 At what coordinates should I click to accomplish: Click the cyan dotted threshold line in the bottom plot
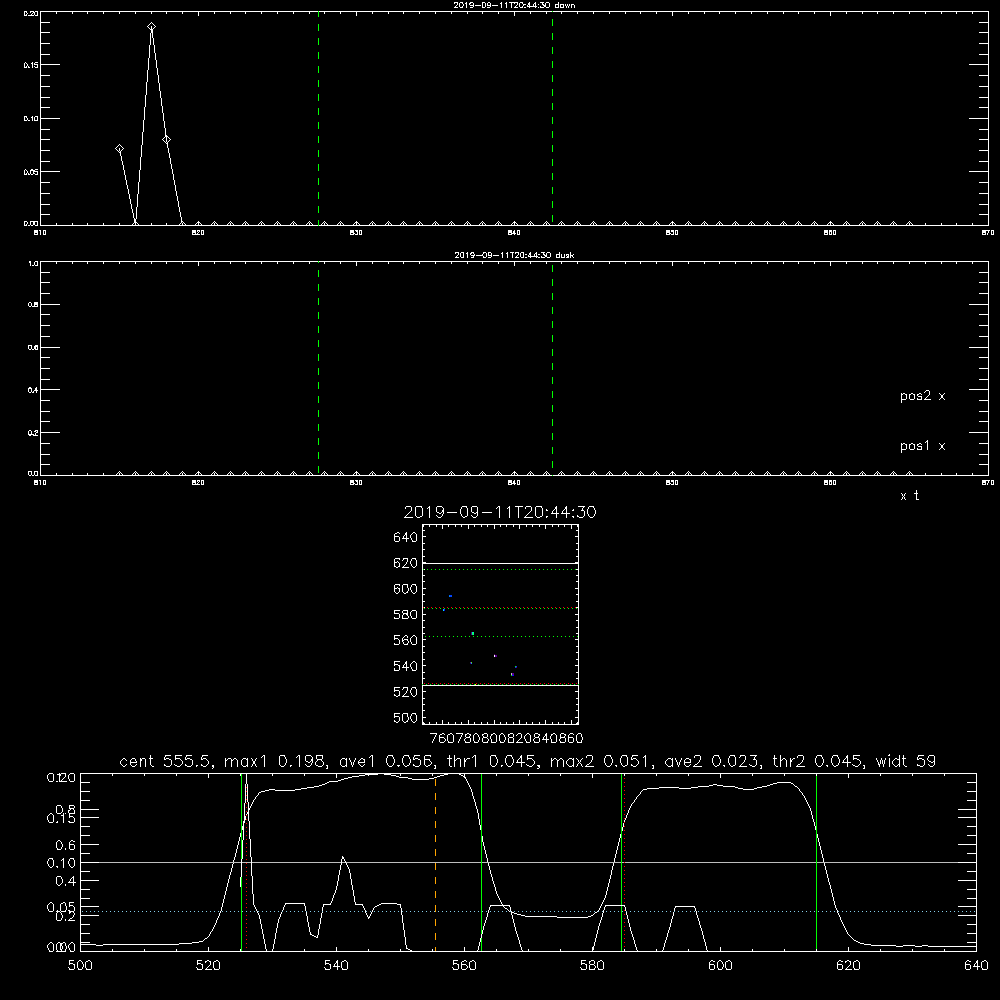click(529, 911)
